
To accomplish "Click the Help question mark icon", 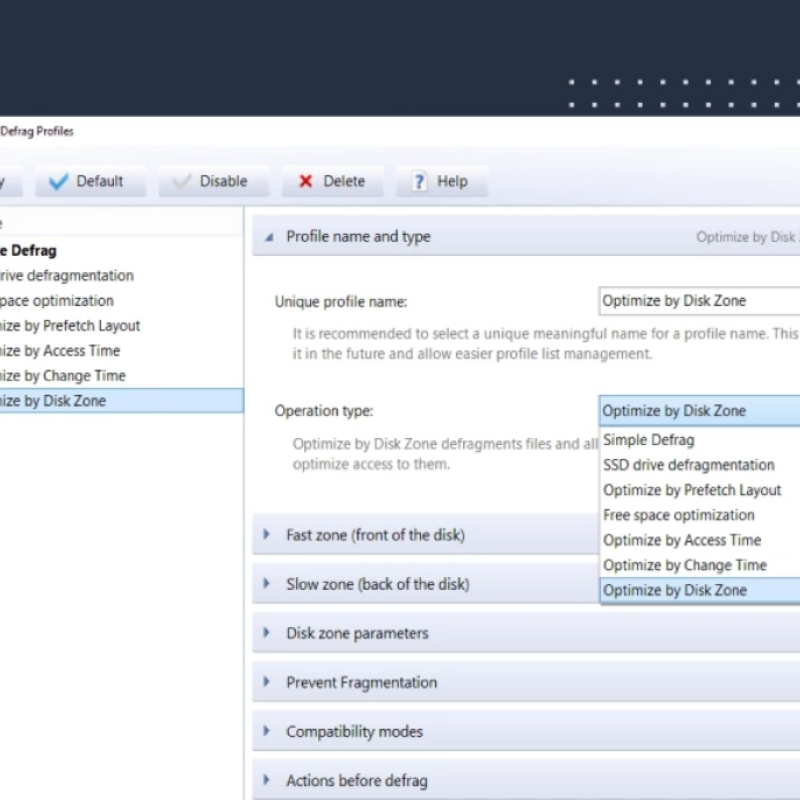I will click(x=419, y=181).
